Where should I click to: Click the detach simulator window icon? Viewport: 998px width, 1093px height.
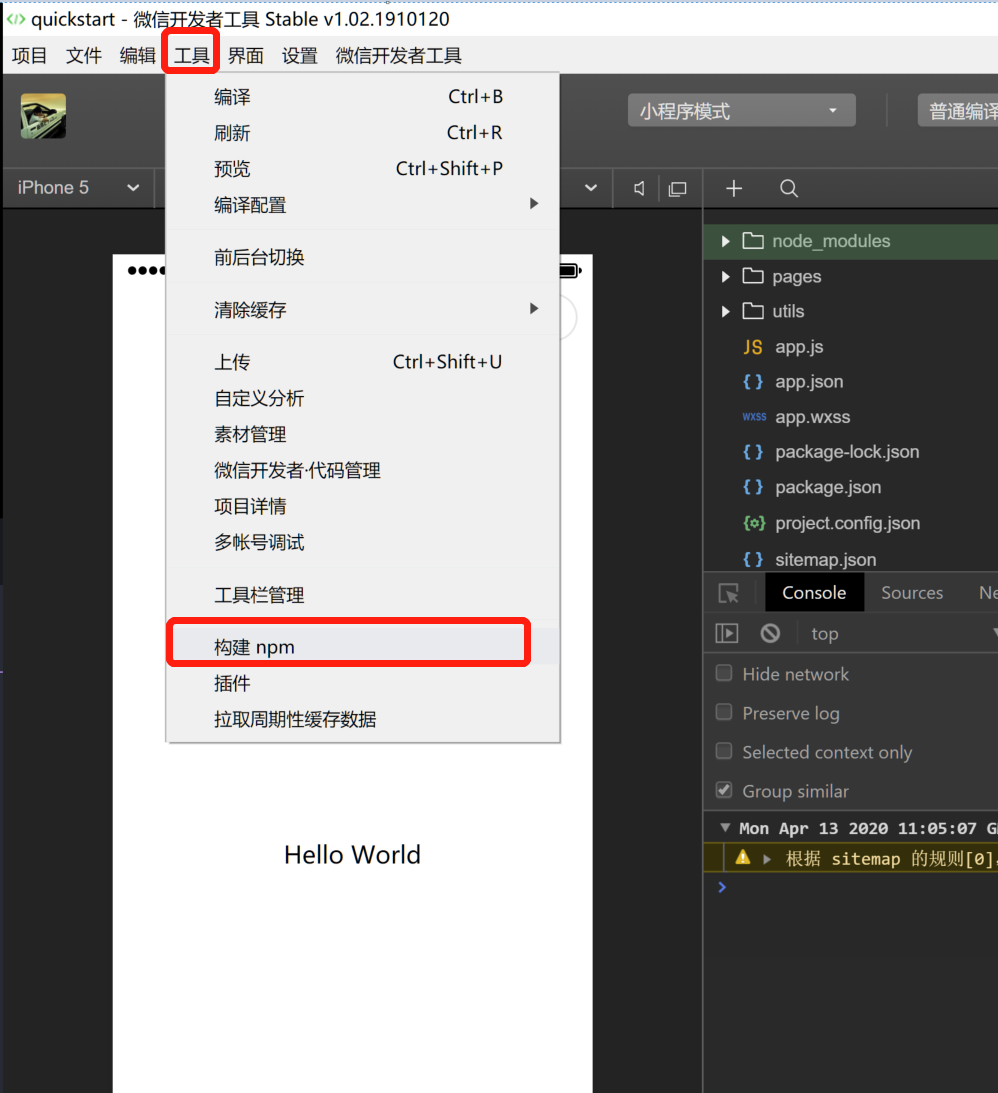(x=677, y=189)
